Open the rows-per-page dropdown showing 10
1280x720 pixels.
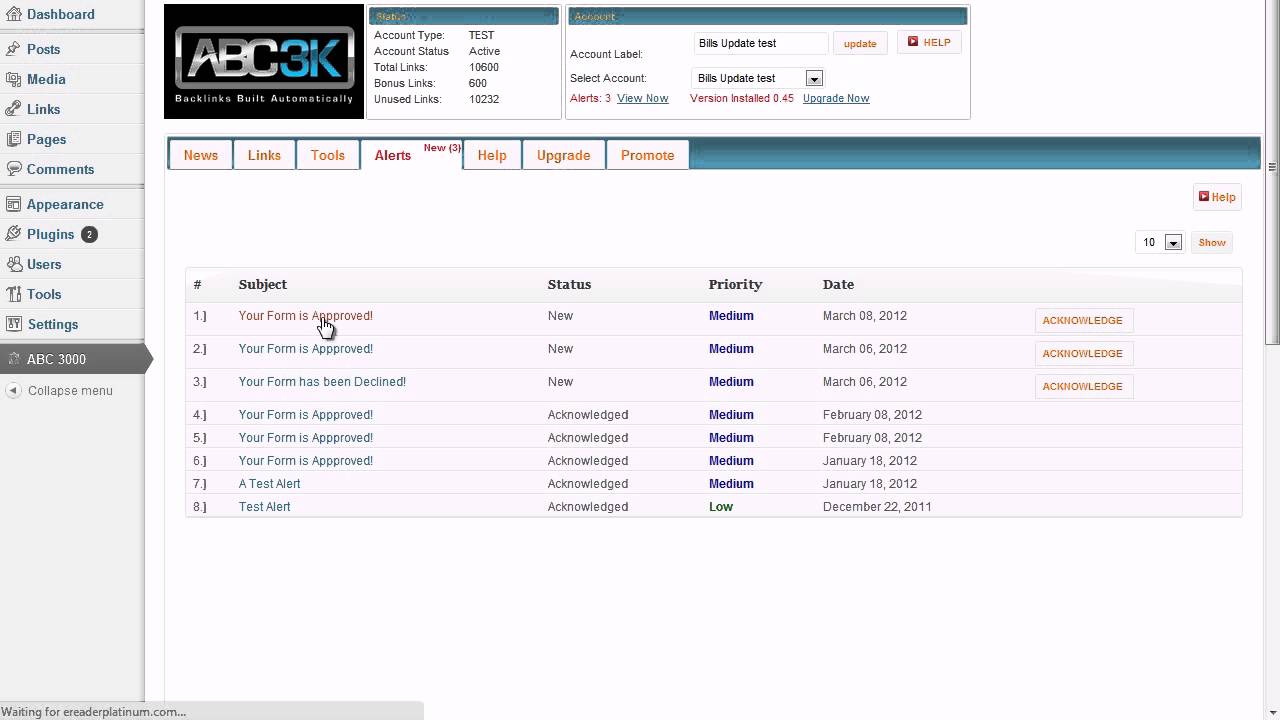[x=1160, y=242]
